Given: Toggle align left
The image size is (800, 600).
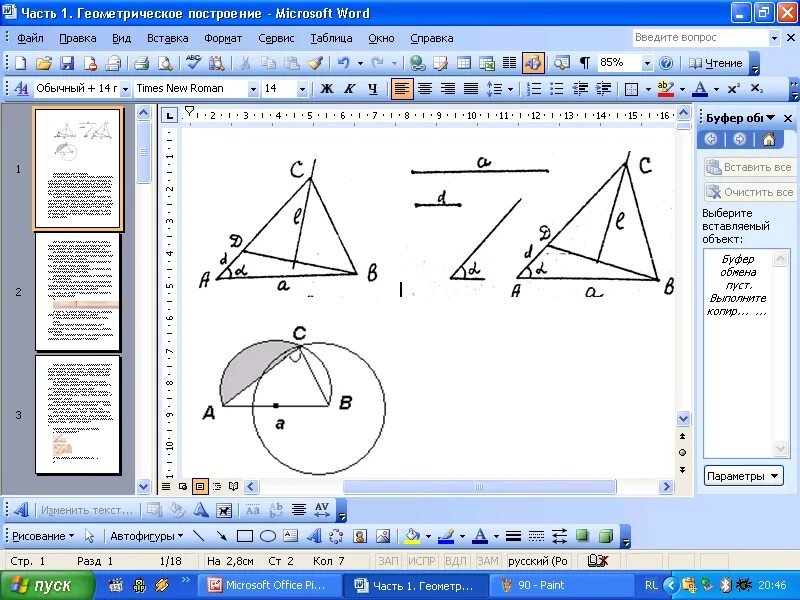Looking at the screenshot, I should pyautogui.click(x=402, y=89).
